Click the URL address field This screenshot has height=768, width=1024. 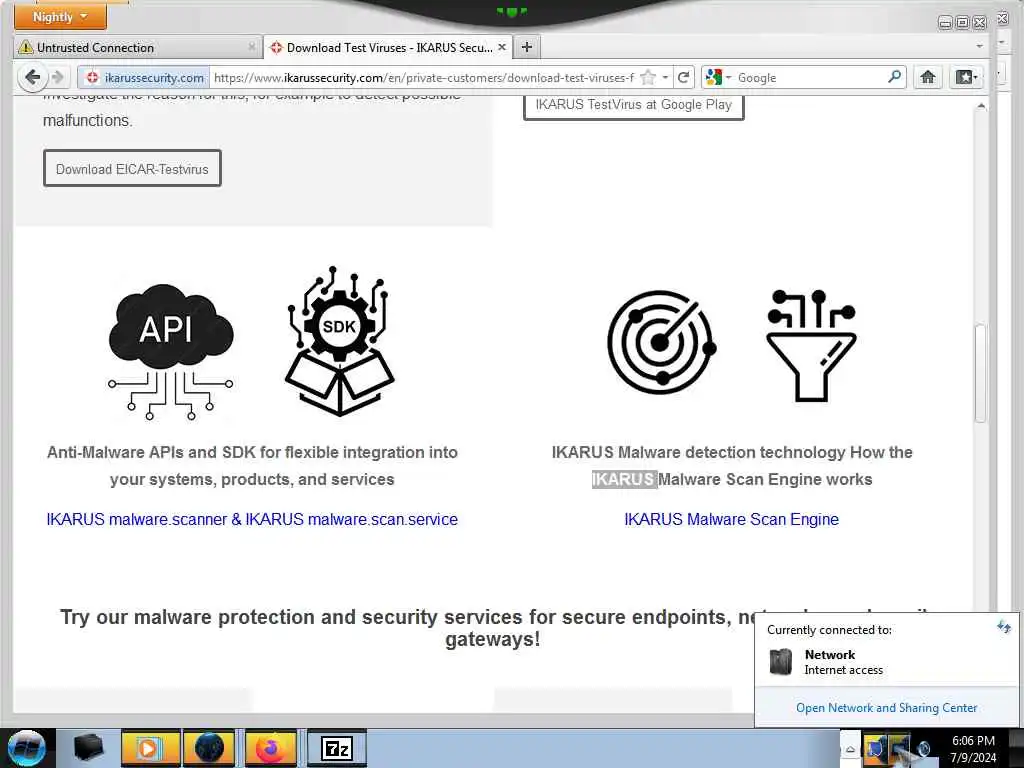coord(423,77)
